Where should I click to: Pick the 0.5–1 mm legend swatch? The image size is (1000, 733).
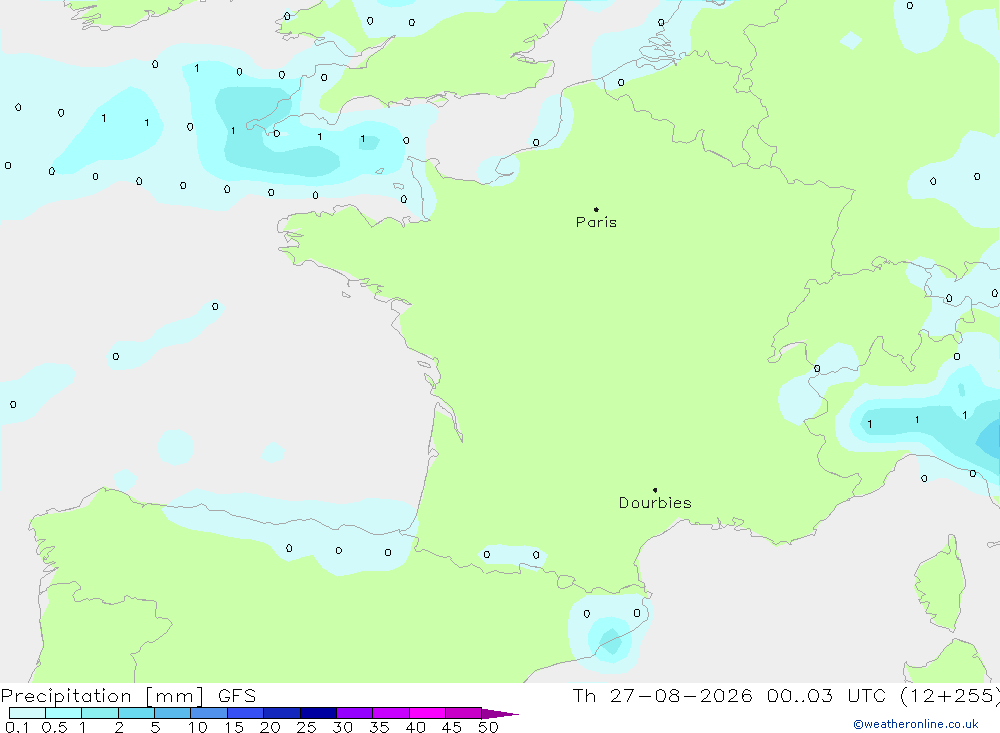(64, 713)
